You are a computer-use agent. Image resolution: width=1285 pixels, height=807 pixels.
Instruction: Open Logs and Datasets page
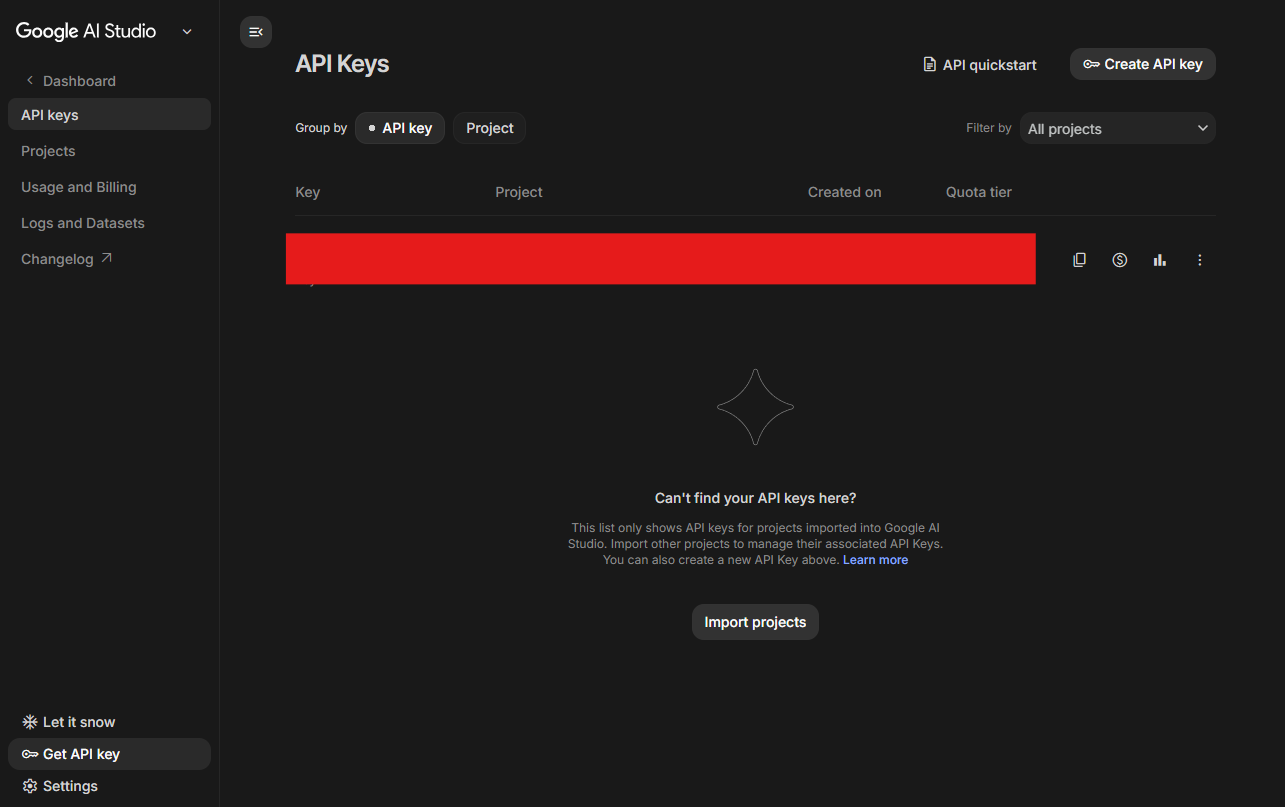83,223
